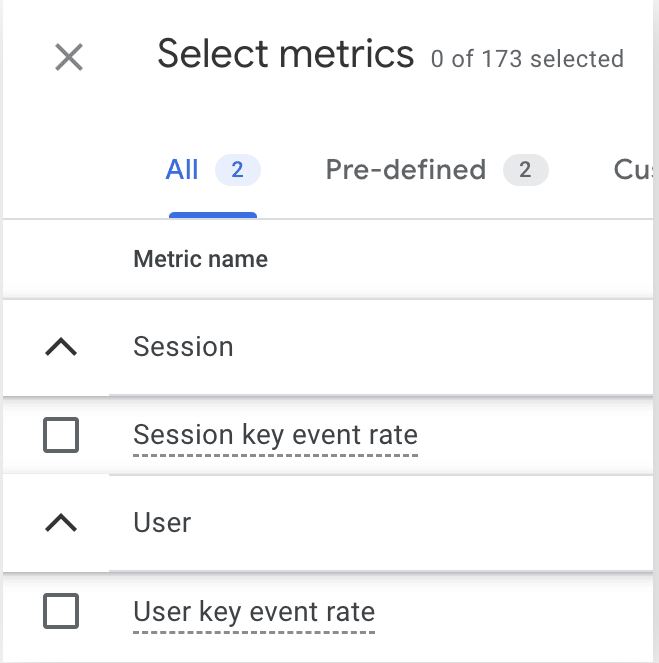The image size is (659, 663).
Task: Click the count badge on All tab
Action: [238, 170]
